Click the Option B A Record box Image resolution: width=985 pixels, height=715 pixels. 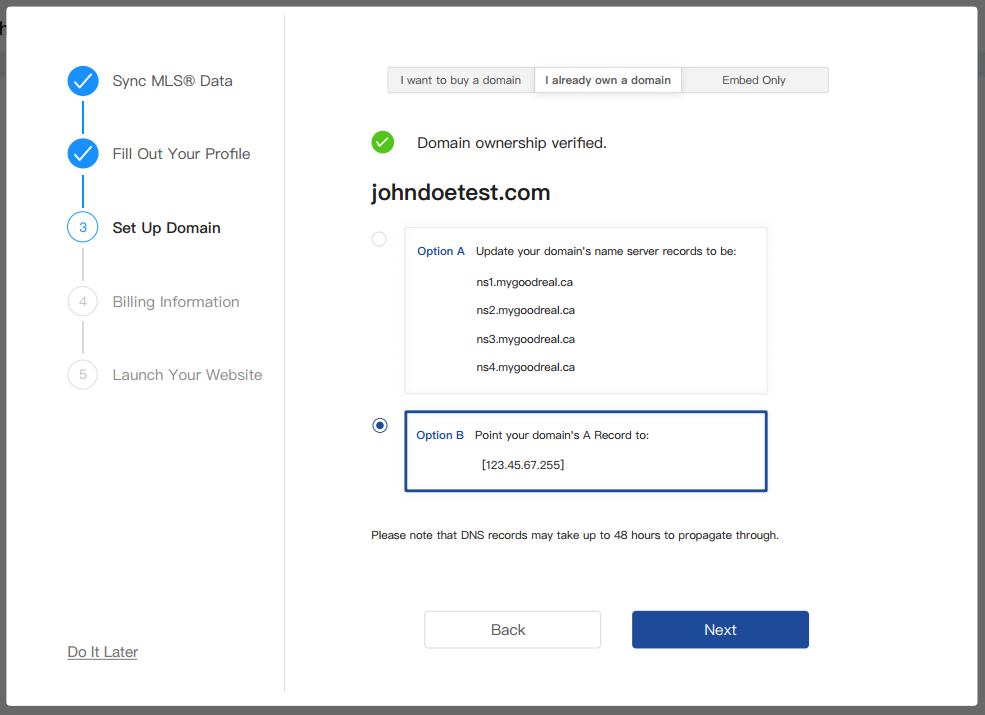585,451
